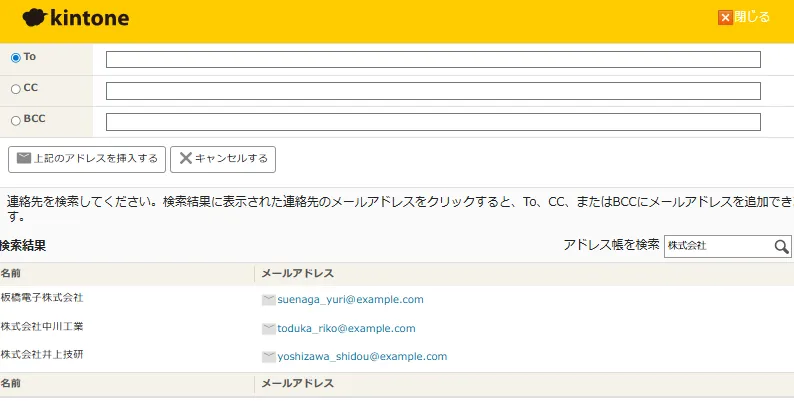Image resolution: width=794 pixels, height=401 pixels.
Task: Focus the CC address input field
Action: (x=433, y=91)
